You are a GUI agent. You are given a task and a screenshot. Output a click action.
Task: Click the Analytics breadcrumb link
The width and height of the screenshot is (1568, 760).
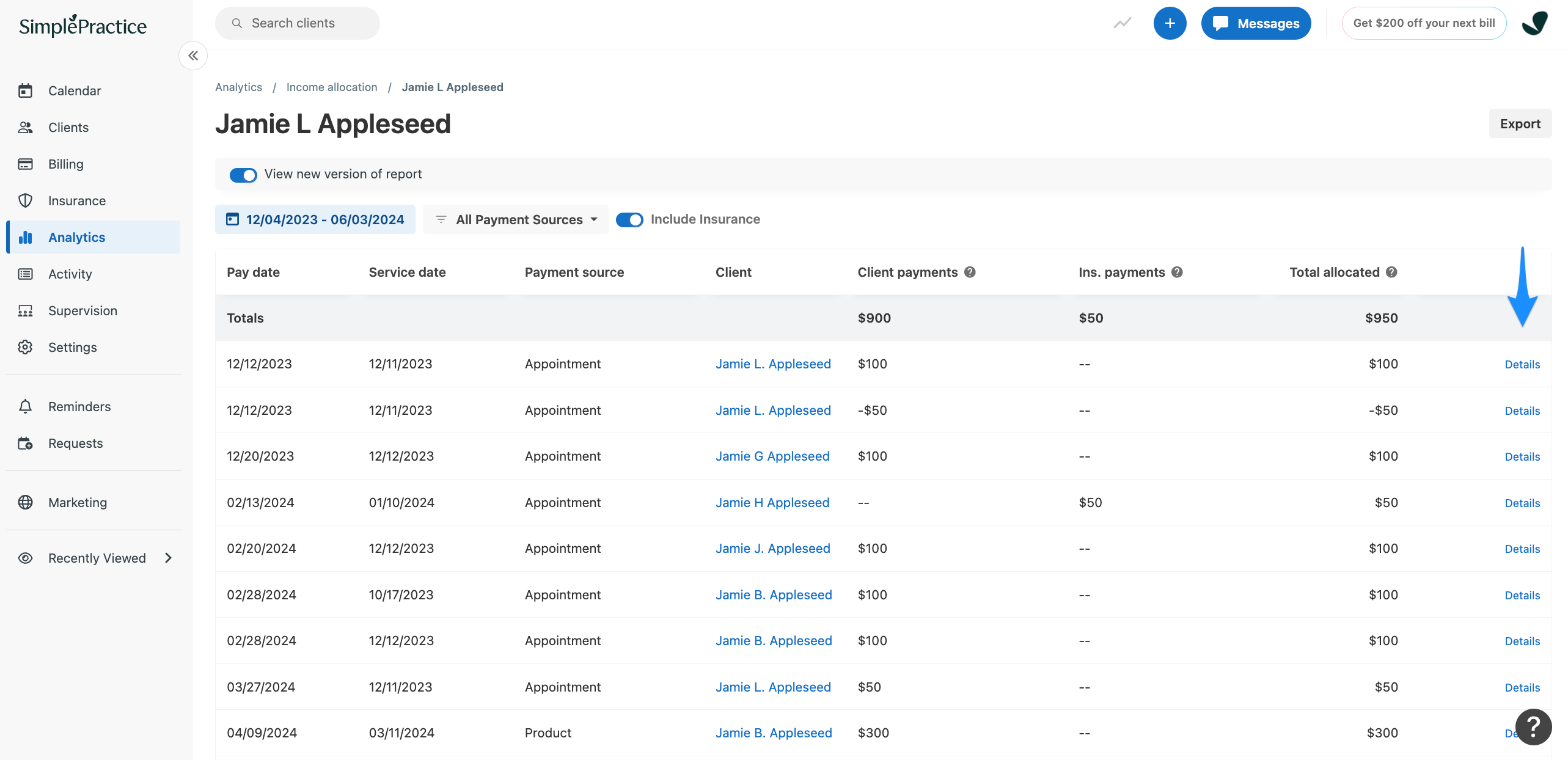(238, 87)
